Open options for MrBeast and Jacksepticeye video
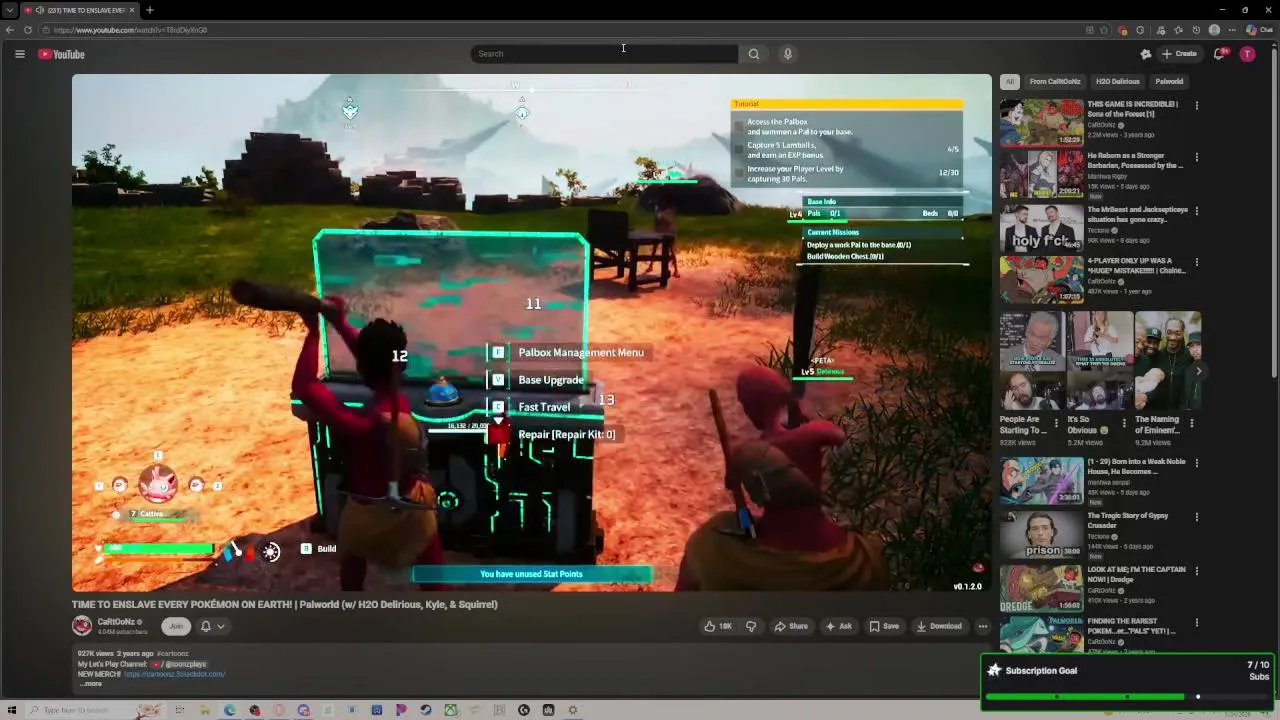This screenshot has height=720, width=1280. click(x=1197, y=211)
